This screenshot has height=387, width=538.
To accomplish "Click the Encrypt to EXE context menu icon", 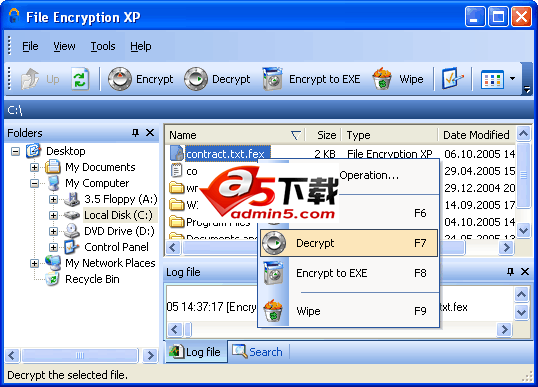I will [x=273, y=273].
